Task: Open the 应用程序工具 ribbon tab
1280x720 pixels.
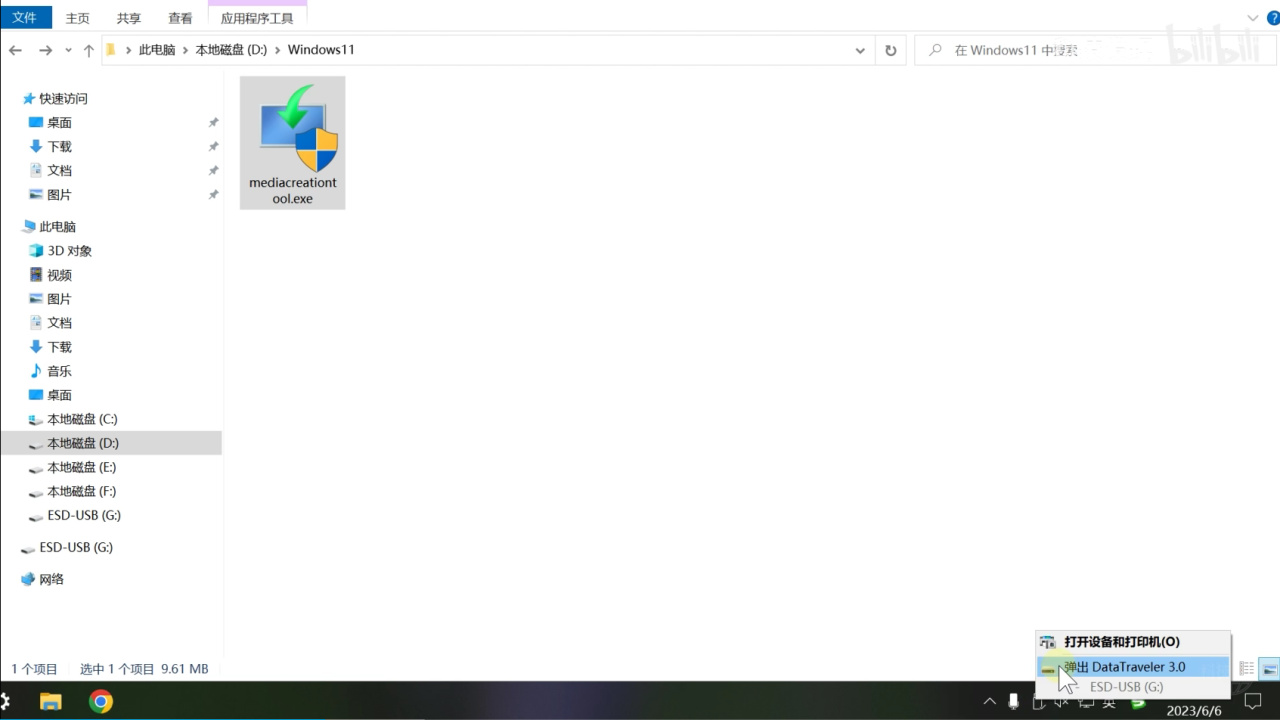Action: [257, 18]
